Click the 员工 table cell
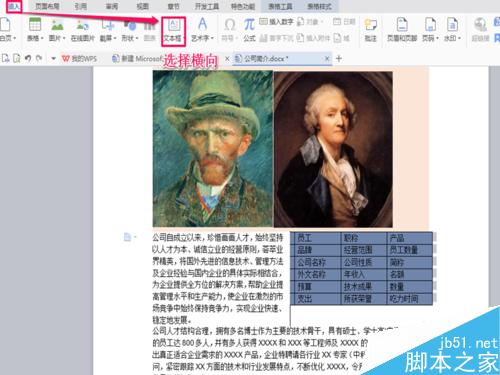 click(x=317, y=238)
